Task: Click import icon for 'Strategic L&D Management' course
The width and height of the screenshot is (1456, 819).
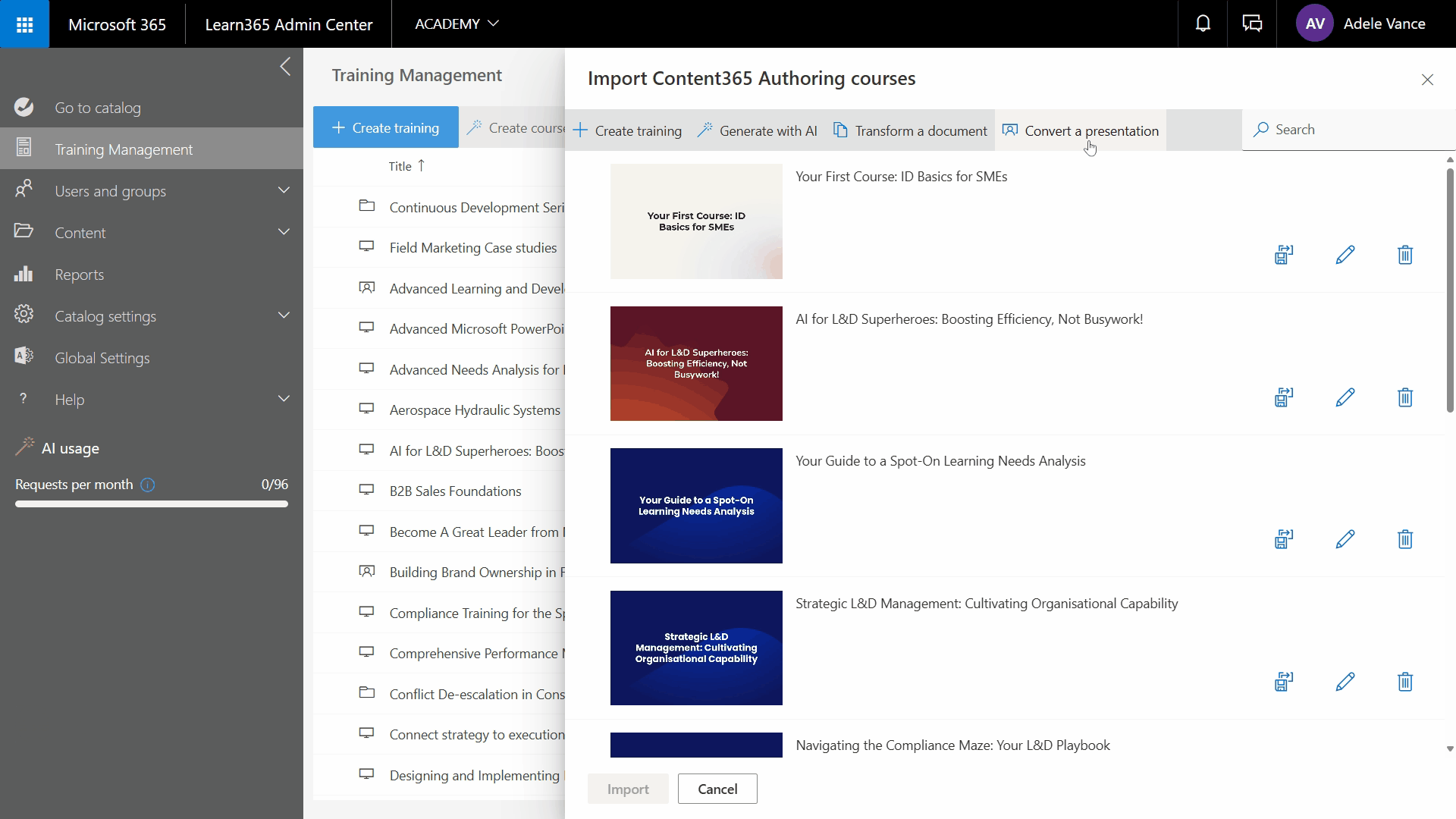Action: [1282, 681]
